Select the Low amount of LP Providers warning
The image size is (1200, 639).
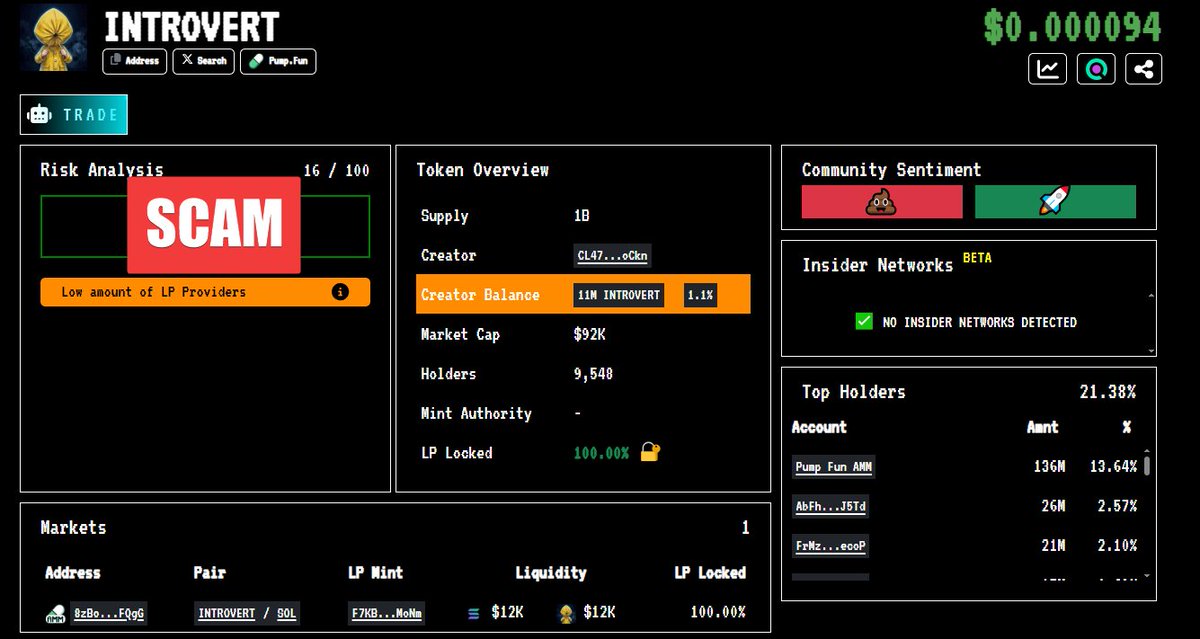point(205,292)
